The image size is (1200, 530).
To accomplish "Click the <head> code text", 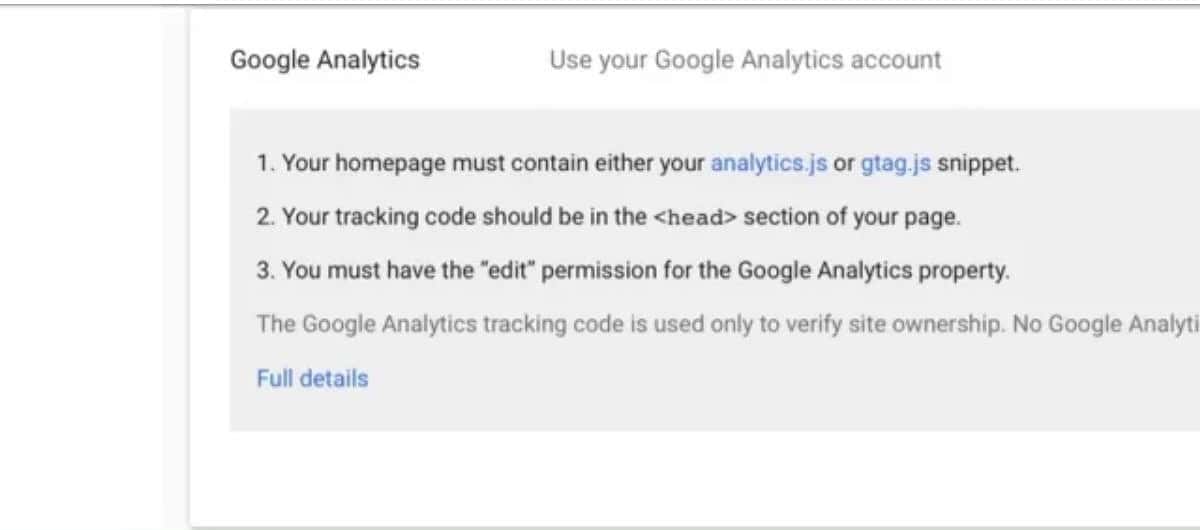I will (694, 218).
